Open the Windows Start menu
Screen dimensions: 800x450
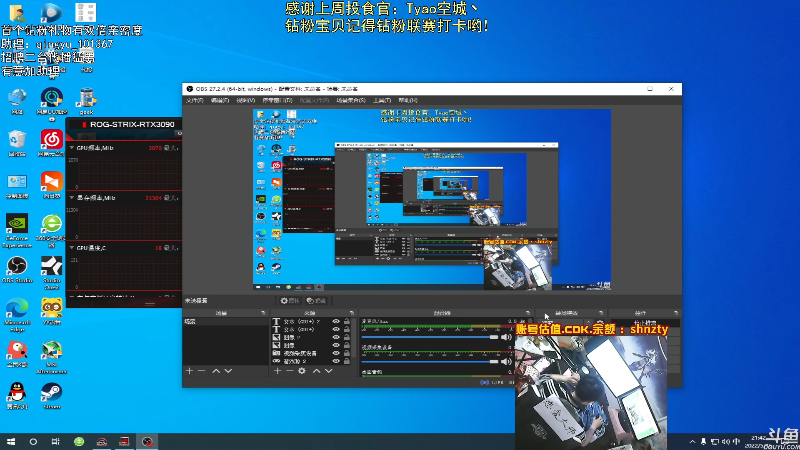tap(11, 441)
